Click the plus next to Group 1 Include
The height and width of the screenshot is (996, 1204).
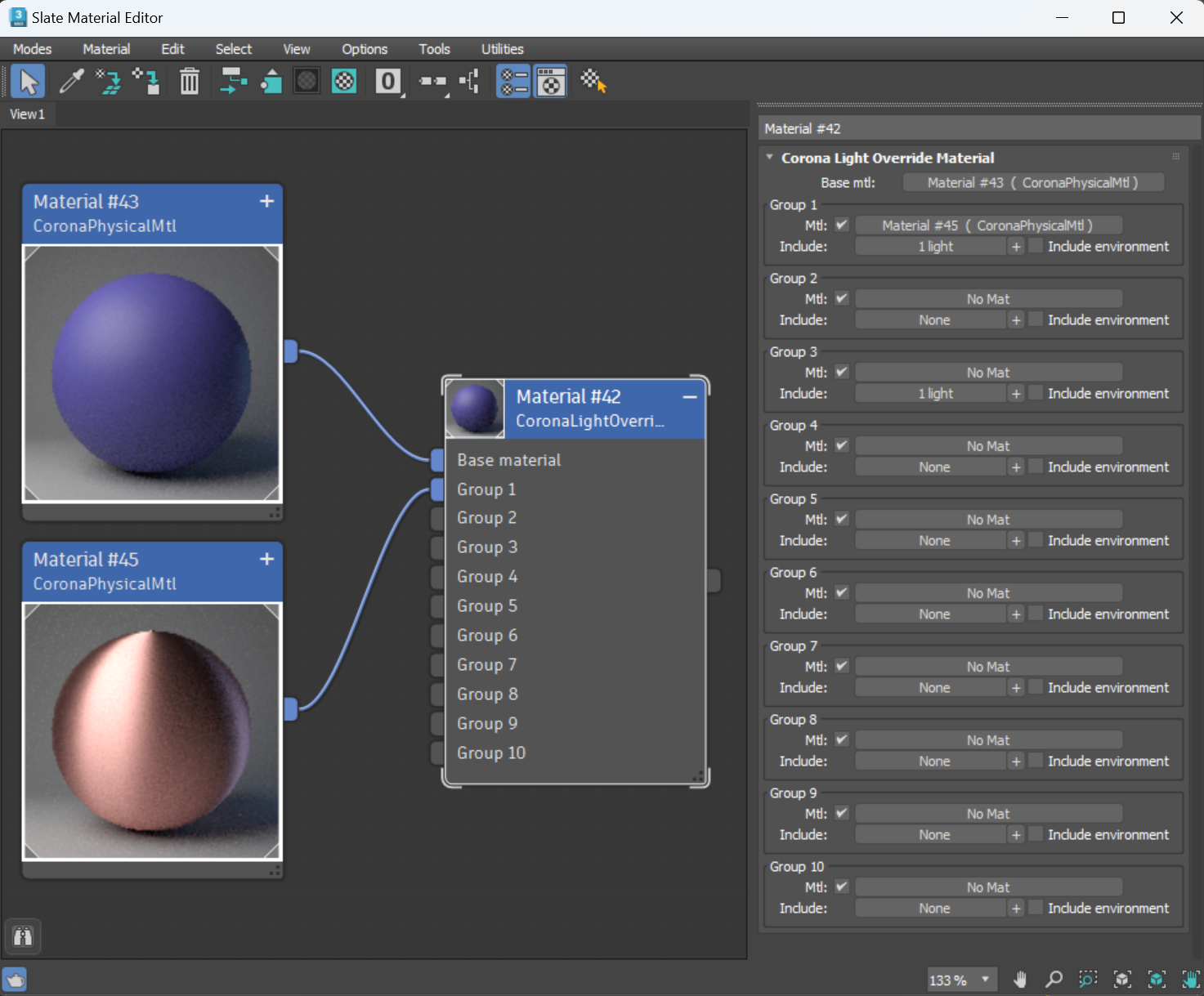(1016, 247)
